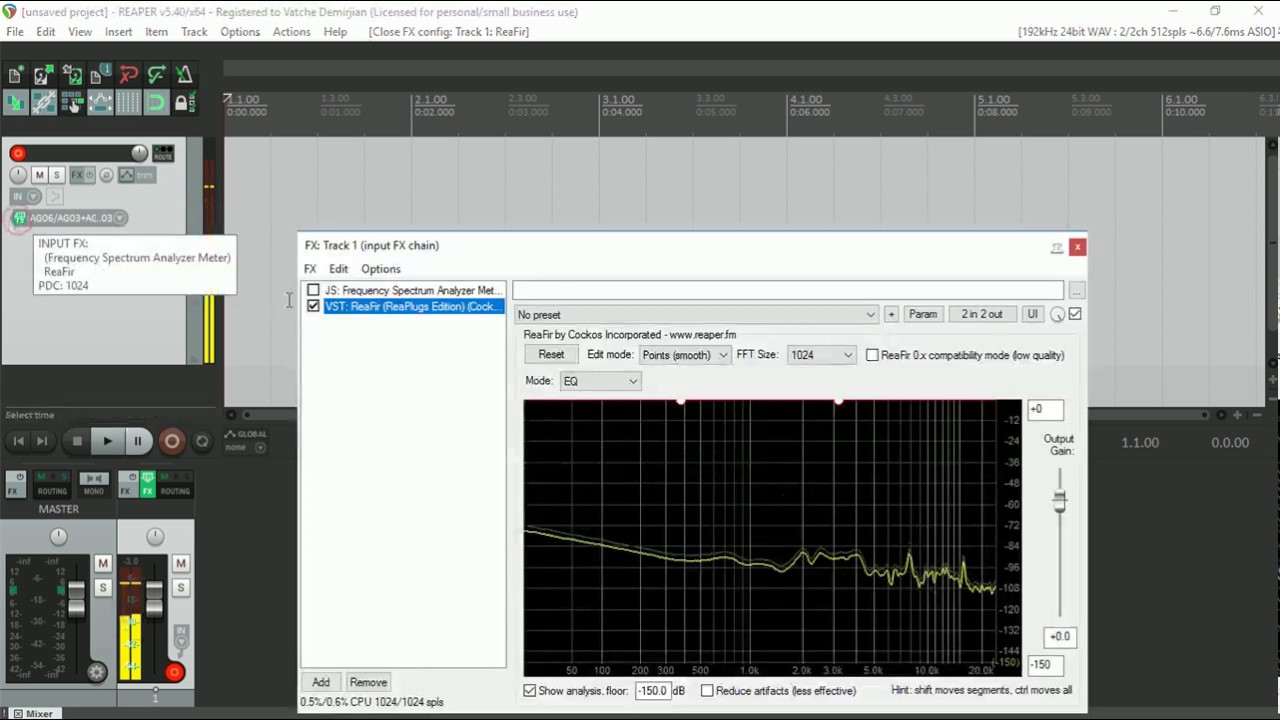Image resolution: width=1280 pixels, height=720 pixels.
Task: Click the Play transport button
Action: click(108, 441)
